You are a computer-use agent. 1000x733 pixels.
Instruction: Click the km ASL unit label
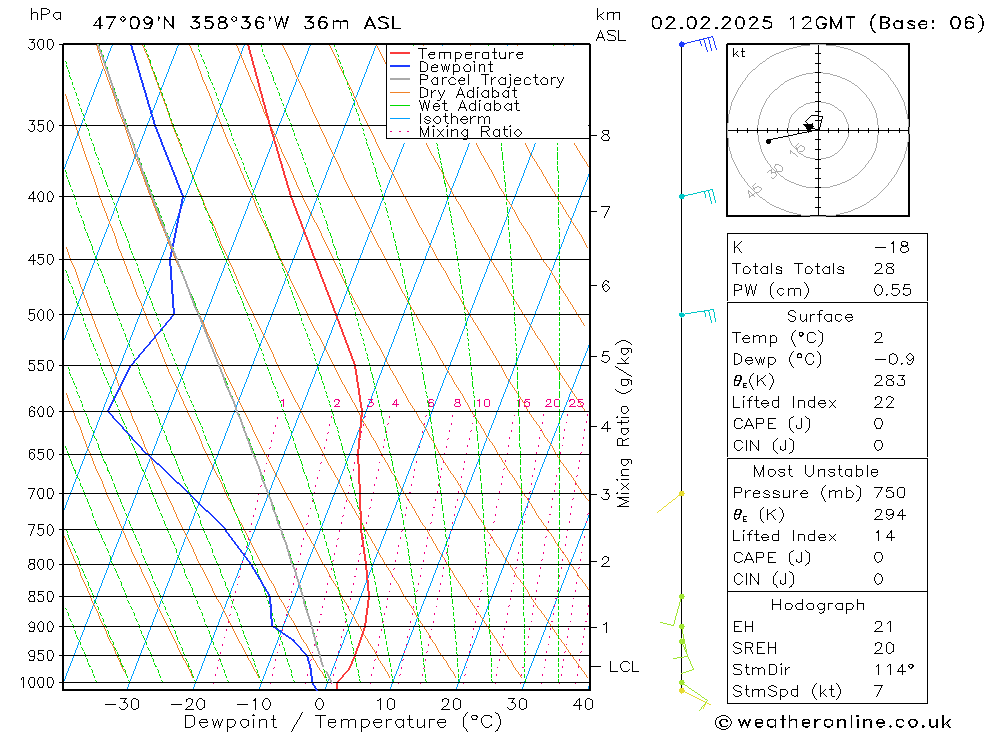610,26
